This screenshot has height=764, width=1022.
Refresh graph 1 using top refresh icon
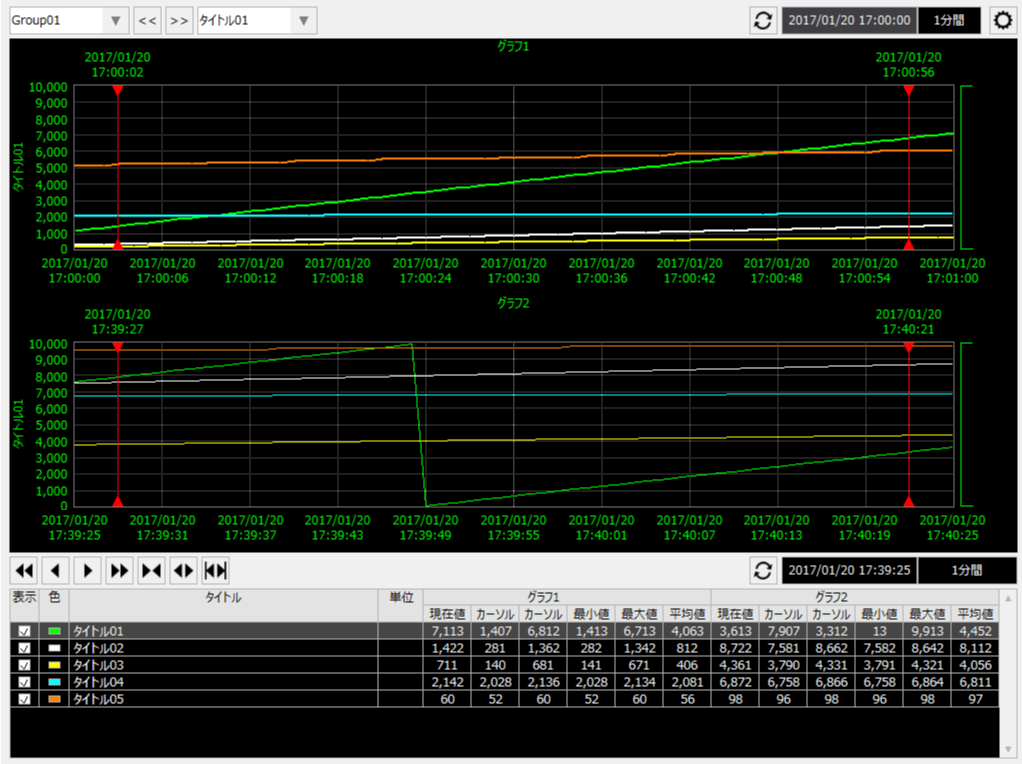click(764, 20)
